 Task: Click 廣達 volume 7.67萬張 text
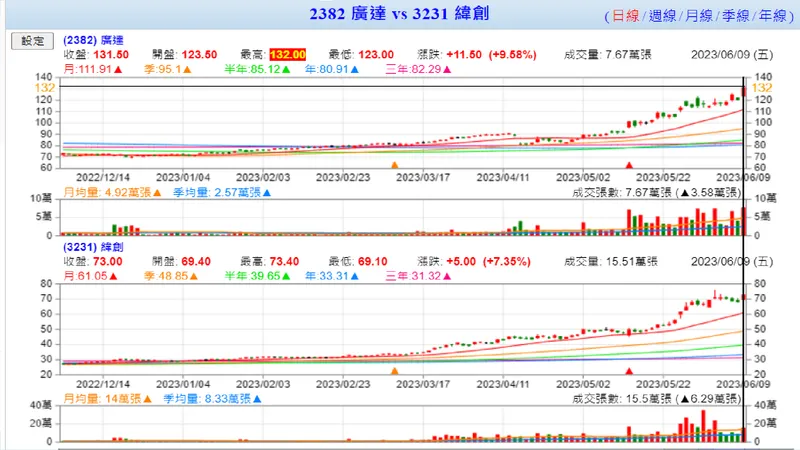coord(608,55)
